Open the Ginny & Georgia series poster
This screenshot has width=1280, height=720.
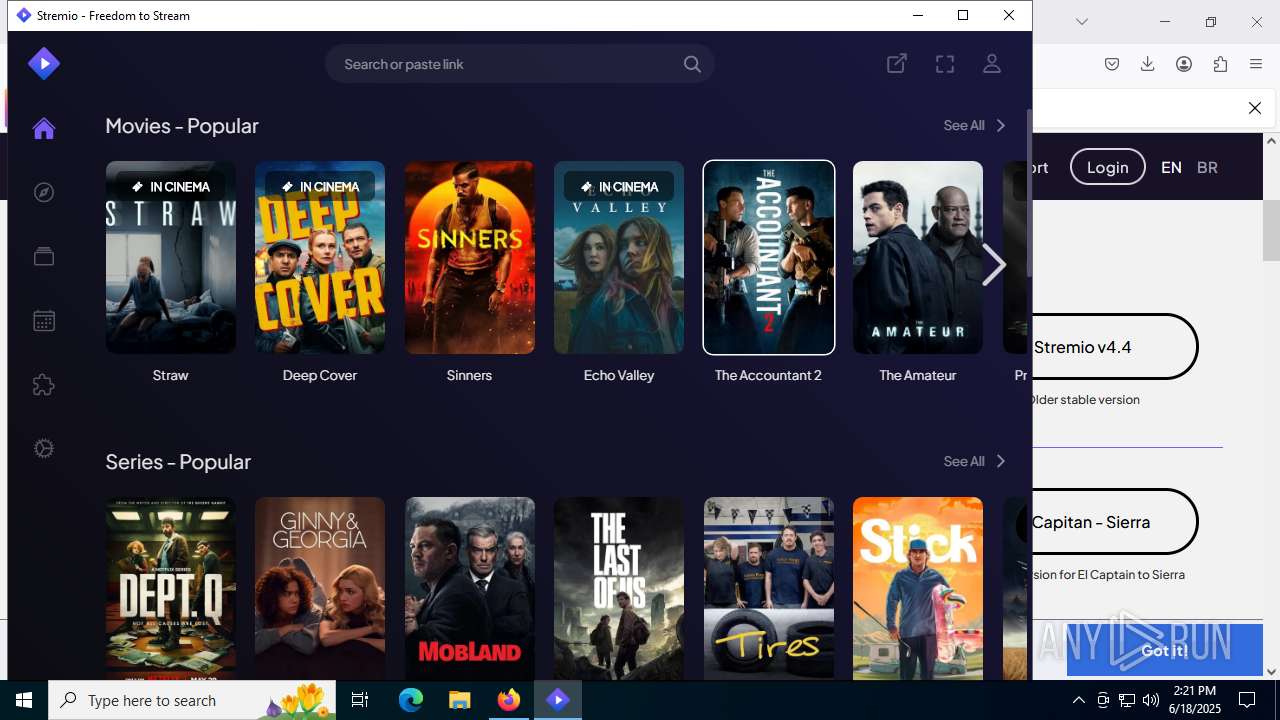pos(320,588)
